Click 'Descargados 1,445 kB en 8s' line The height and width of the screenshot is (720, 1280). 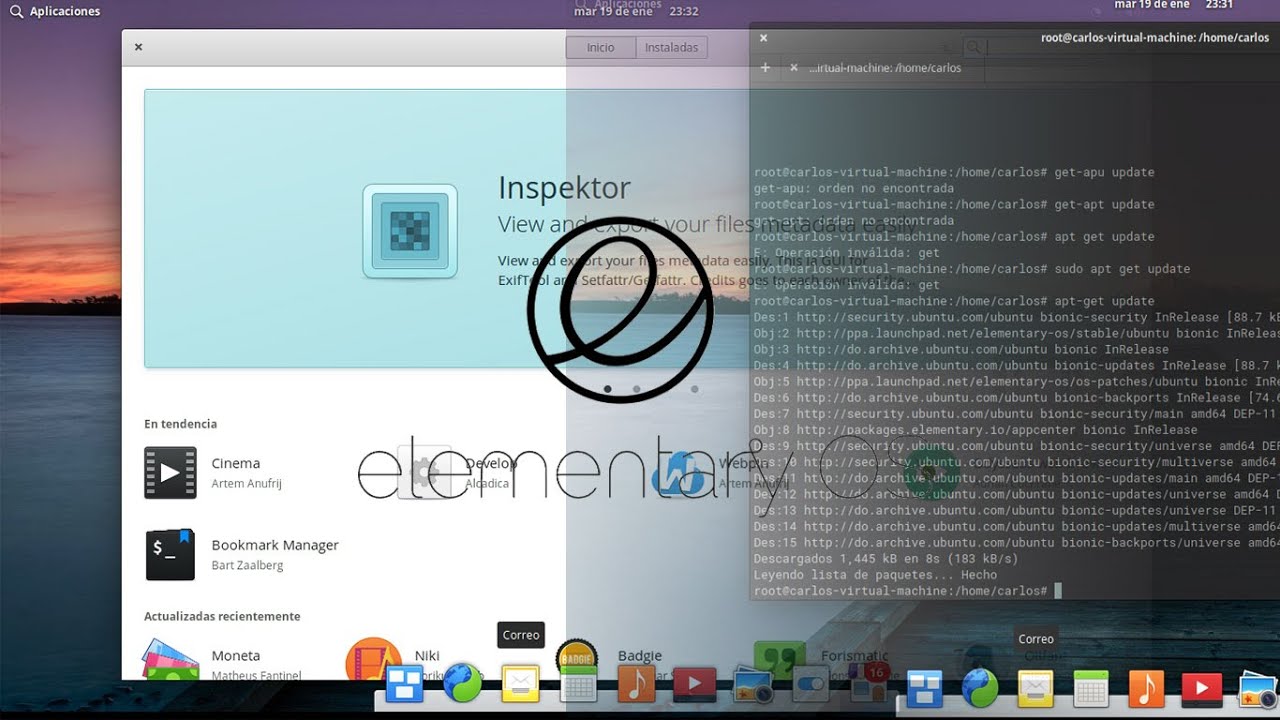pyautogui.click(x=886, y=559)
